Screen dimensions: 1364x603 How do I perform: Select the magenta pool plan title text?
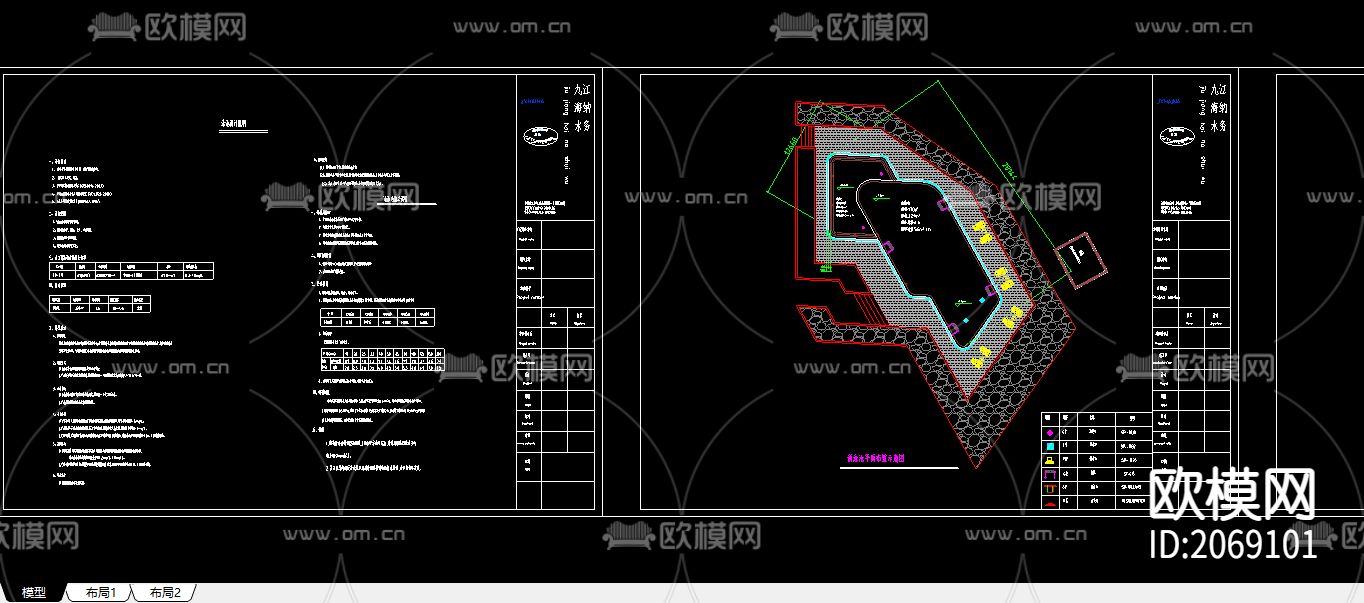tap(875, 457)
